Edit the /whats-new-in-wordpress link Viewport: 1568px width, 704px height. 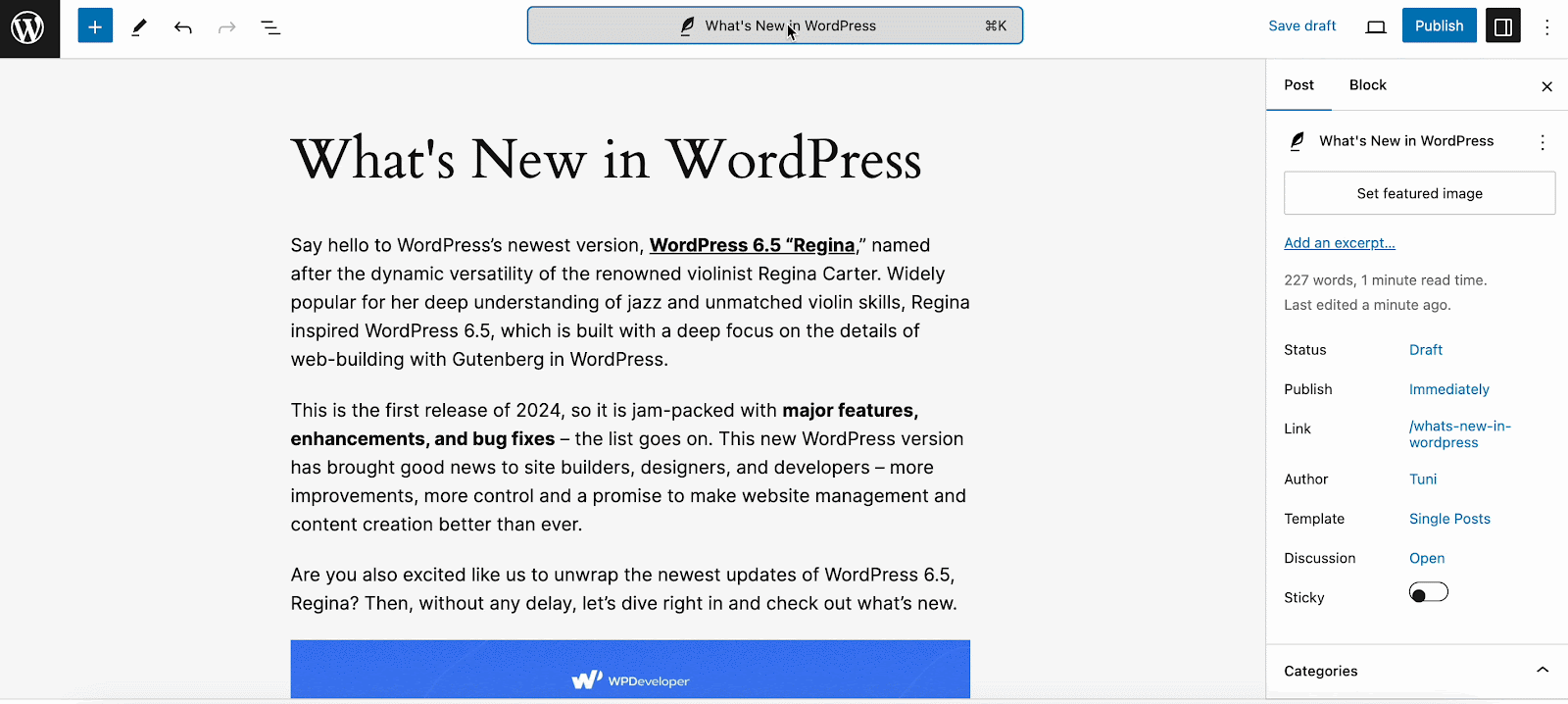[x=1460, y=434]
